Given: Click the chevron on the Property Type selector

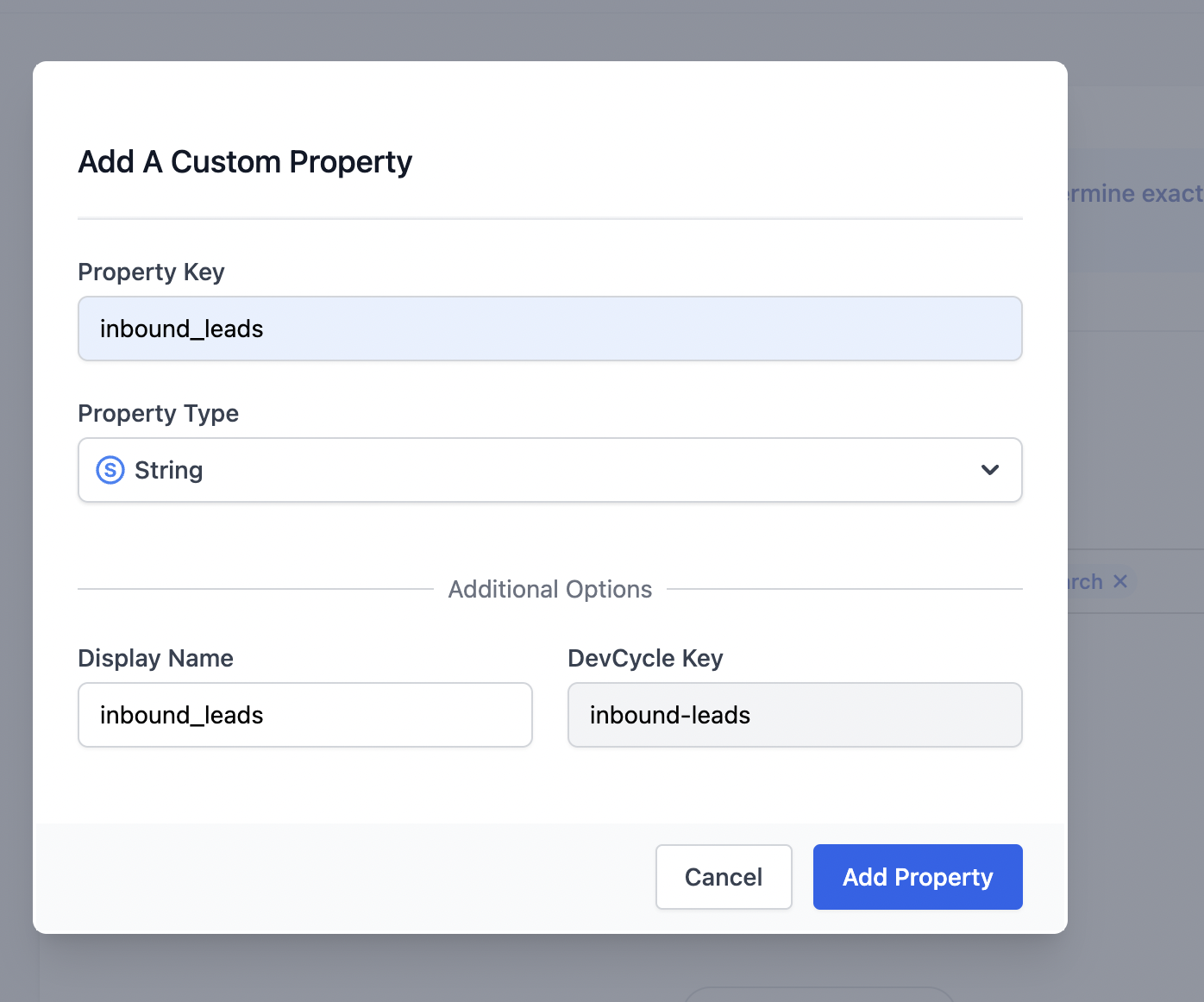Looking at the screenshot, I should pyautogui.click(x=988, y=470).
